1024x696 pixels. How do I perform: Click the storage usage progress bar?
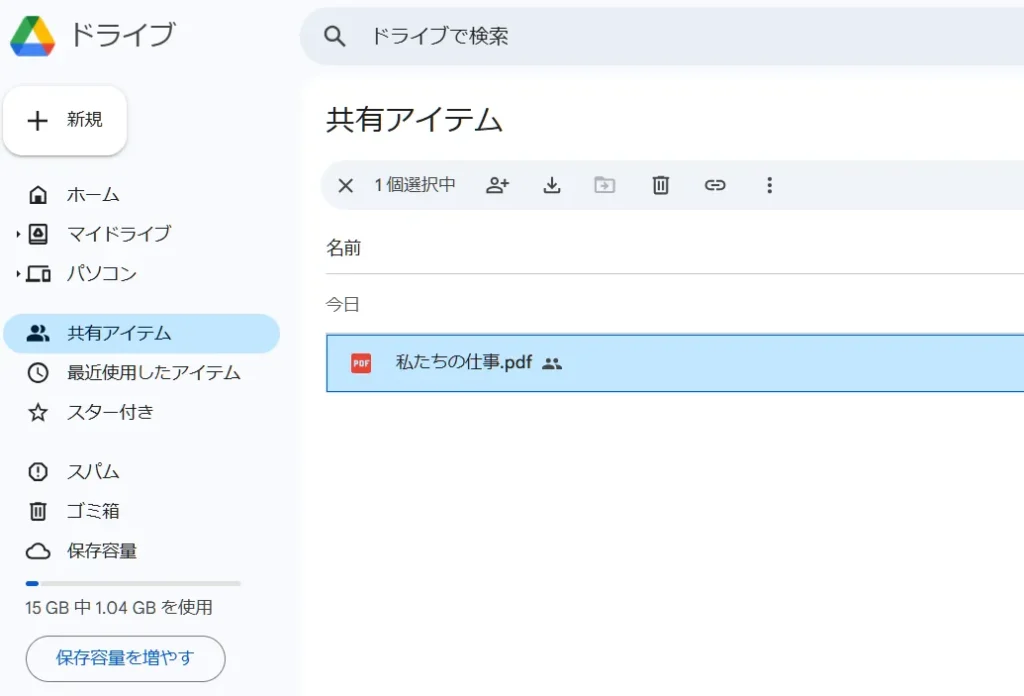tap(133, 583)
